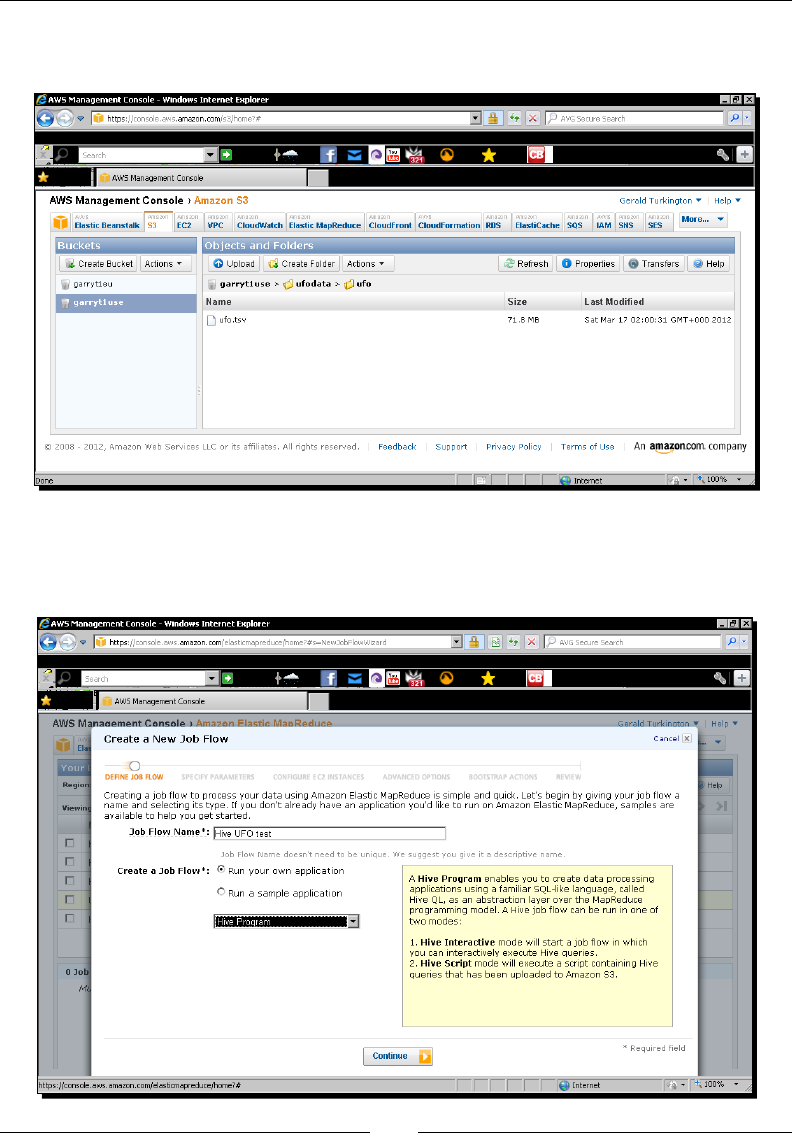The image size is (792, 1142).
Task: Select the garryt1eu bucket
Action: 126,284
